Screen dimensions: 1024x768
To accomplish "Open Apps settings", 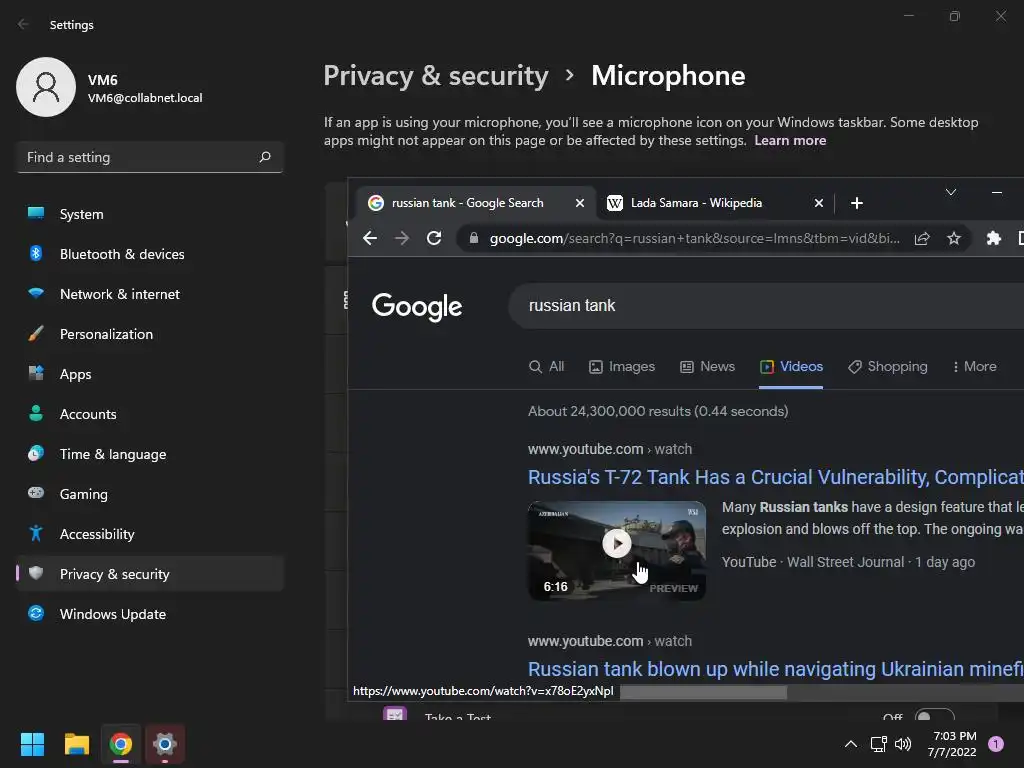I will click(150, 374).
